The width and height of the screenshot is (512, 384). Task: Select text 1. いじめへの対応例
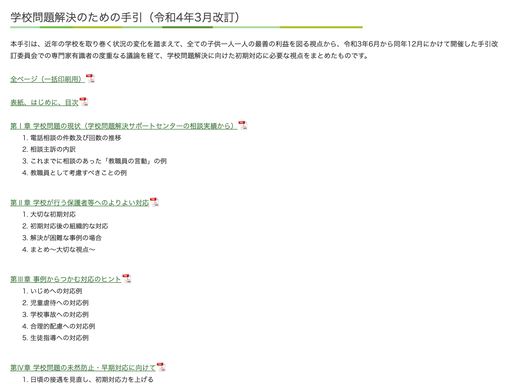(52, 291)
